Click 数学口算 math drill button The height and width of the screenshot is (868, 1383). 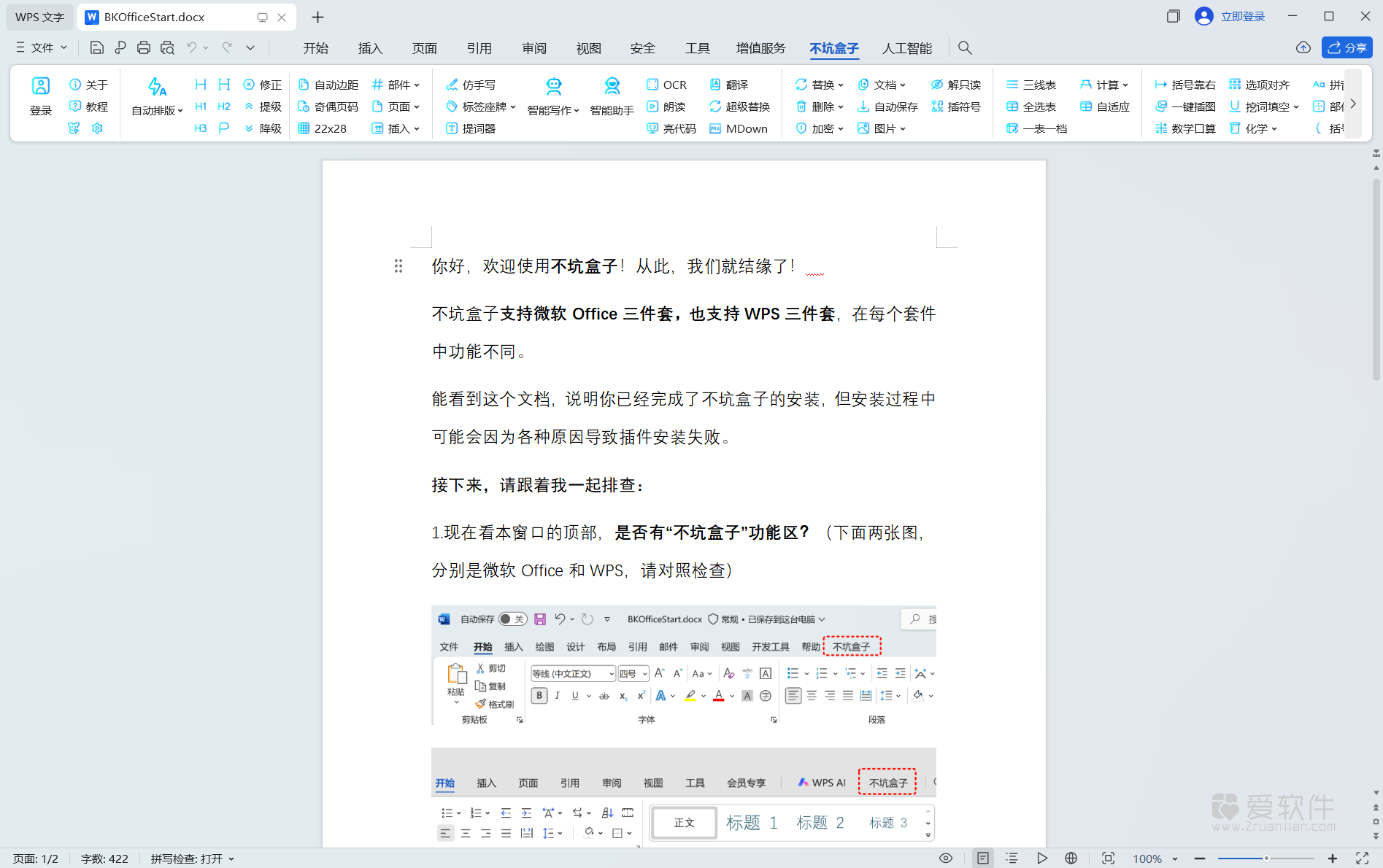coord(1186,128)
